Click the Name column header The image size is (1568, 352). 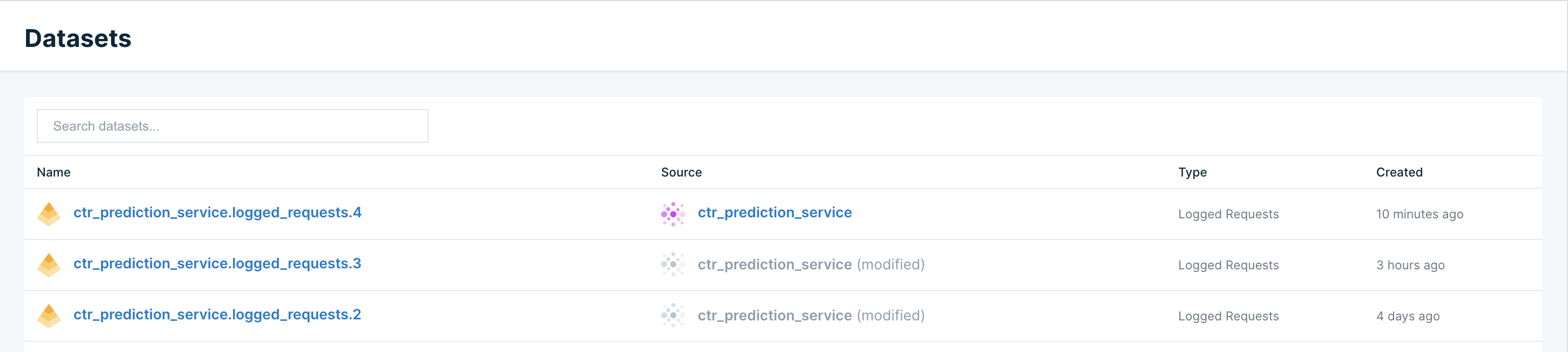[x=54, y=172]
